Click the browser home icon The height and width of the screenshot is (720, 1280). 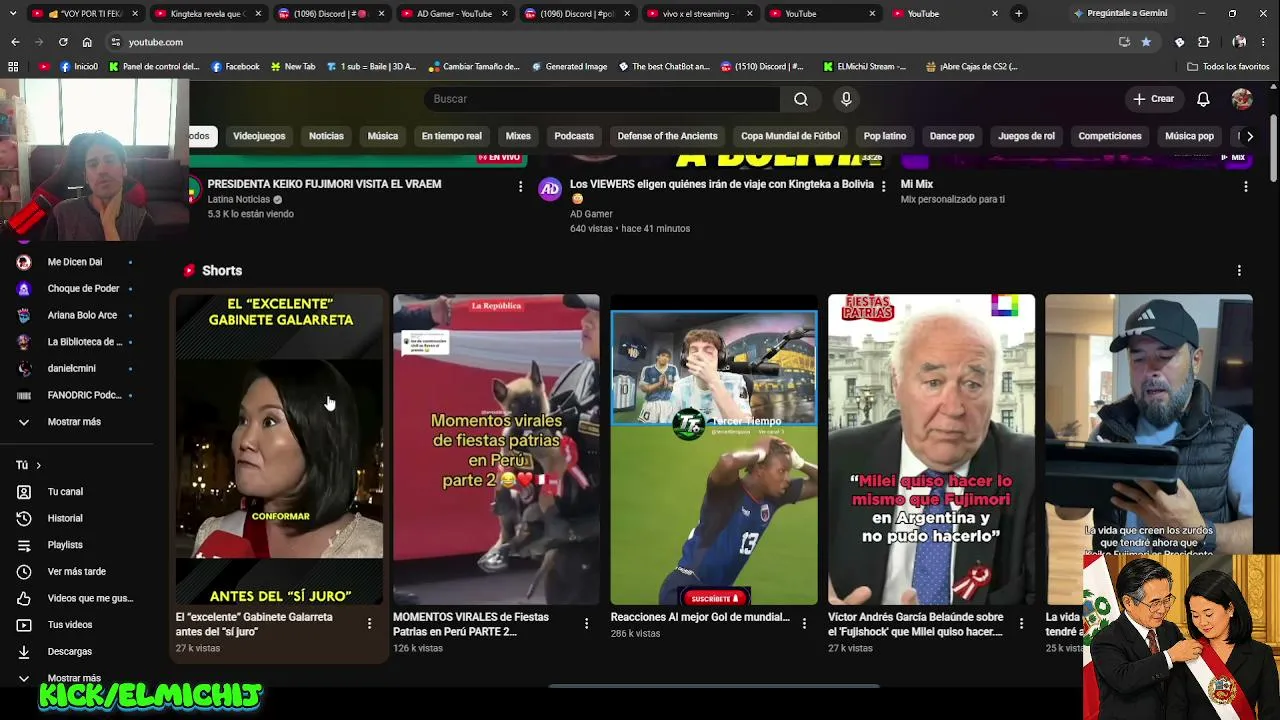tap(87, 42)
